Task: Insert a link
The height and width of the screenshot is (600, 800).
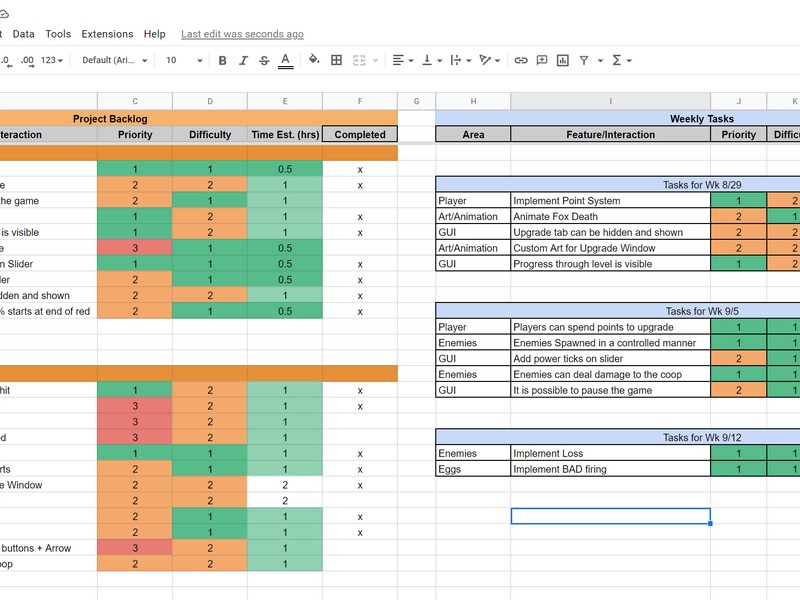Action: (520, 60)
